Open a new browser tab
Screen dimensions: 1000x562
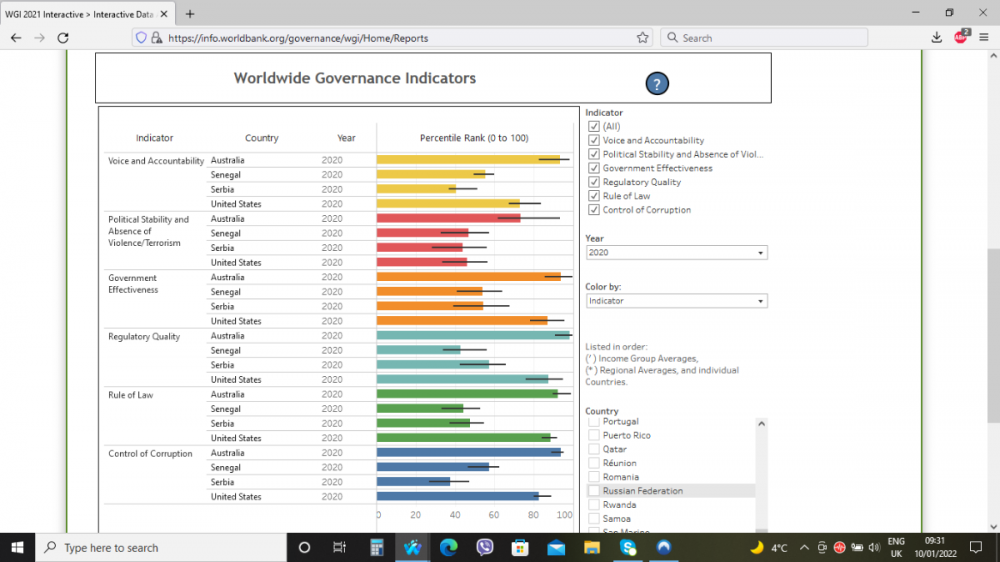pyautogui.click(x=190, y=13)
